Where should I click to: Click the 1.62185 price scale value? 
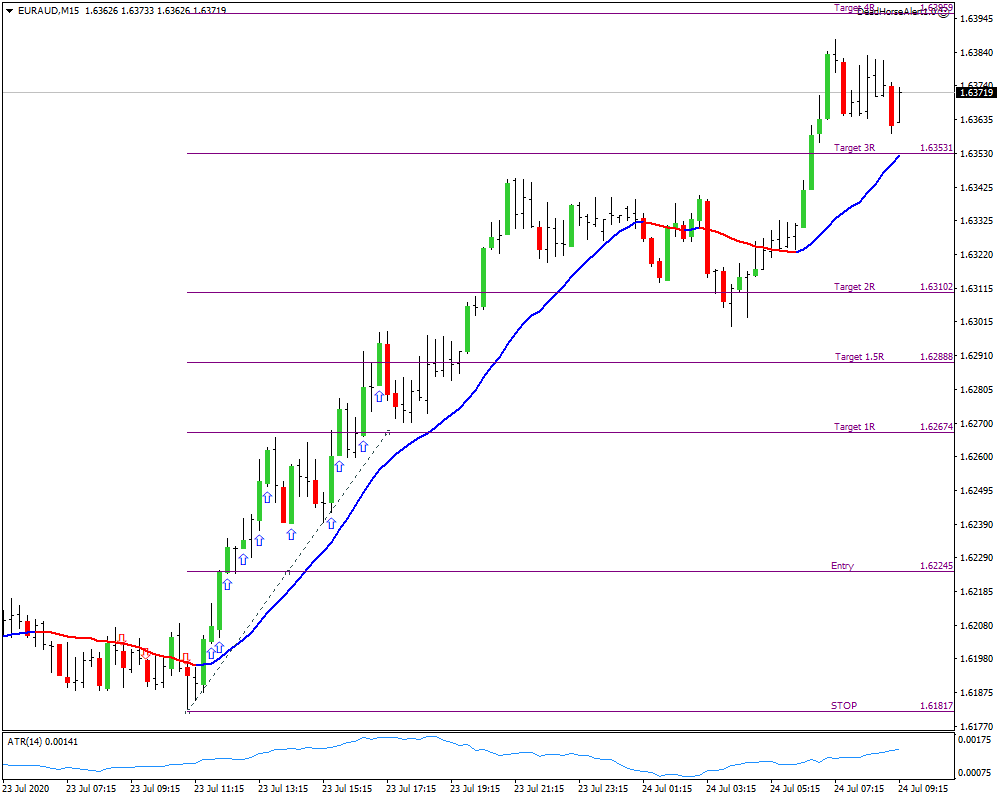(976, 592)
